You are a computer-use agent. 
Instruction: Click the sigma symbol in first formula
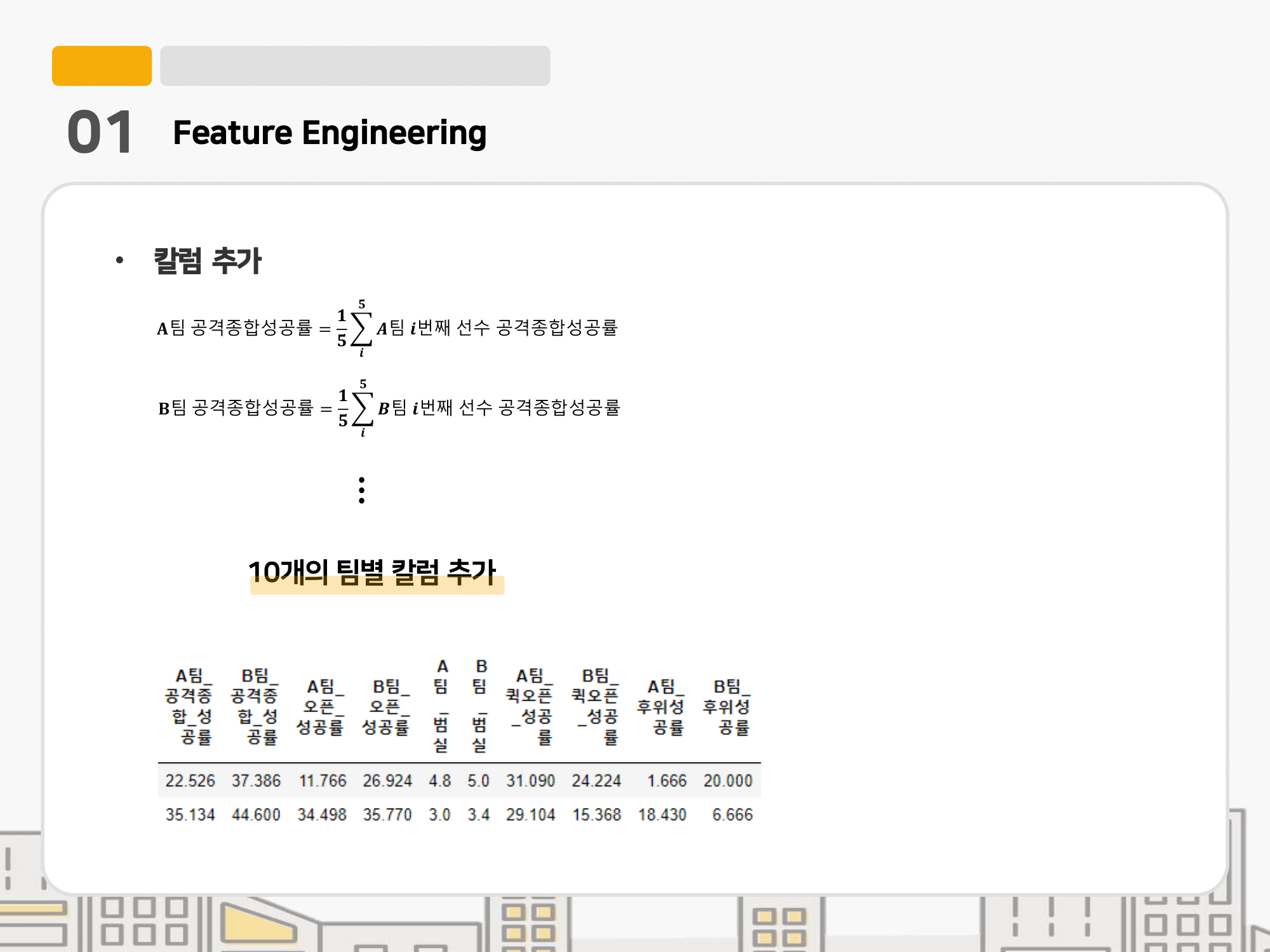point(361,329)
